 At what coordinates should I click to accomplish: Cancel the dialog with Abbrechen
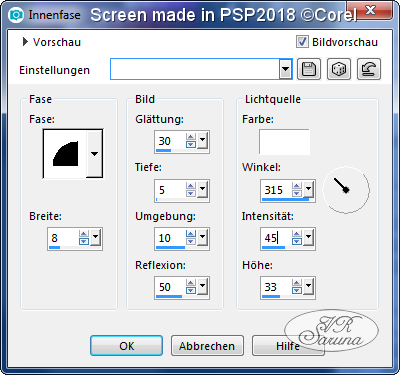point(207,346)
